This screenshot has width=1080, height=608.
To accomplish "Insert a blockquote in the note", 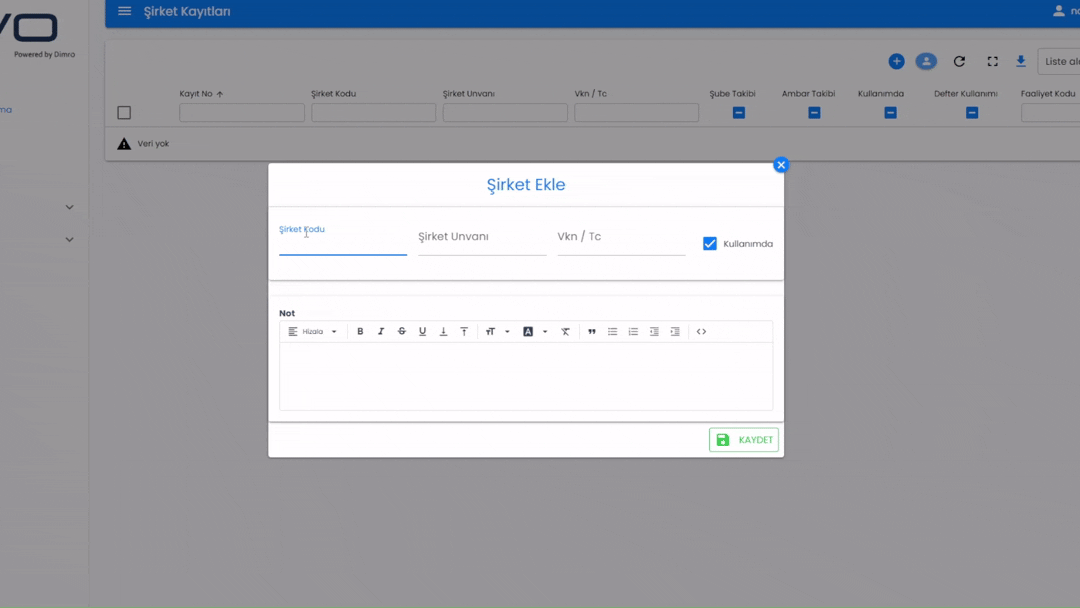I will (x=592, y=332).
